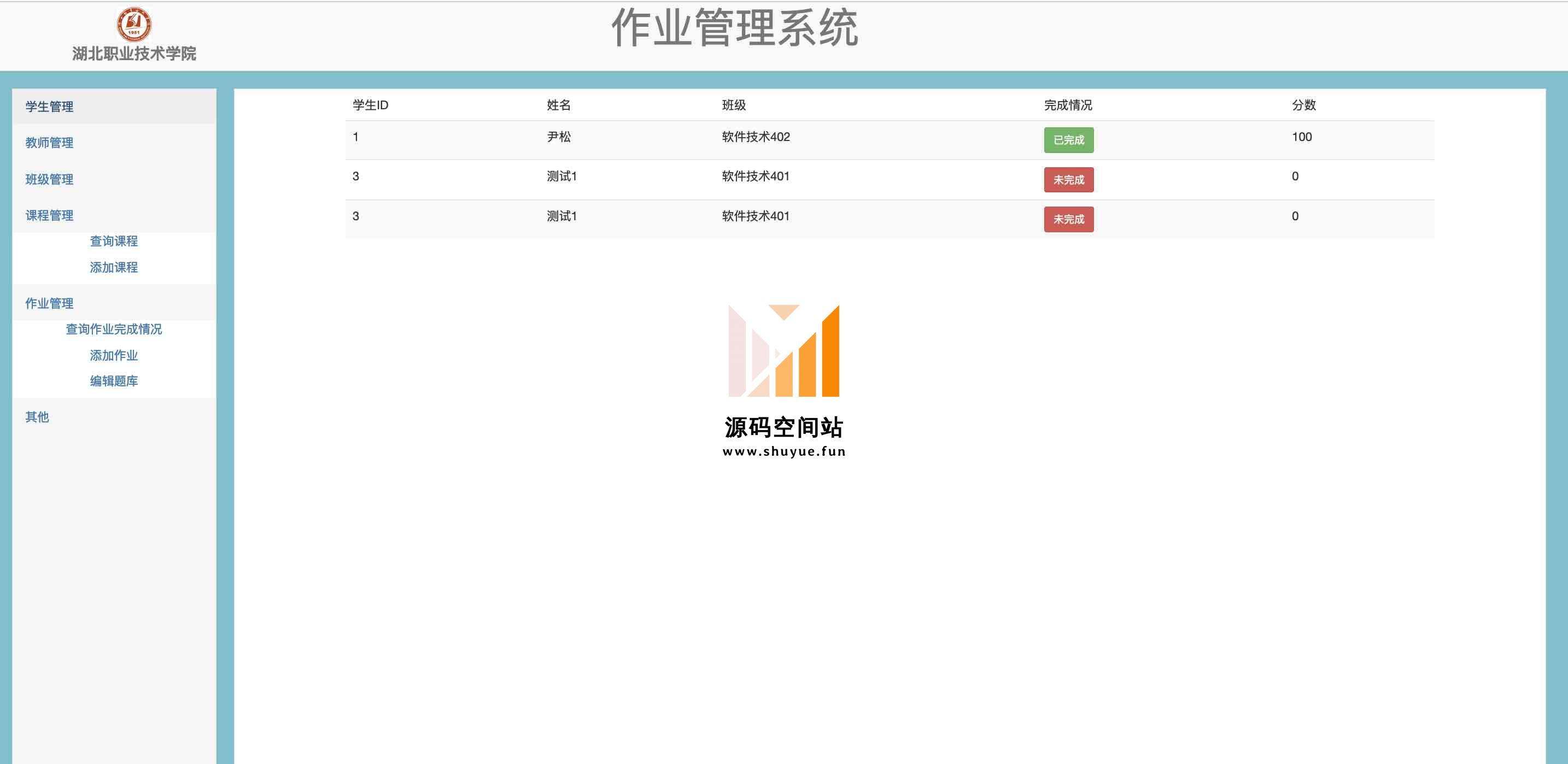This screenshot has height=764, width=1568.
Task: Click 未完成 button in second table row
Action: point(1069,180)
